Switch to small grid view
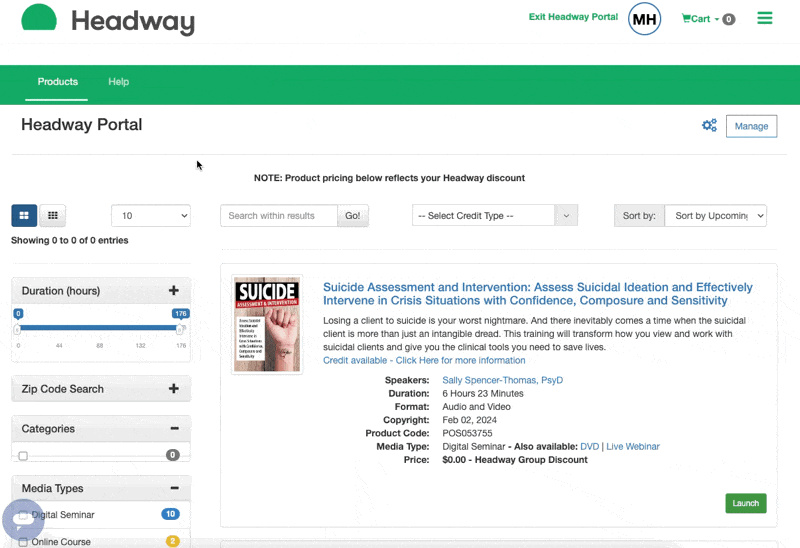The height and width of the screenshot is (548, 800). coord(53,215)
